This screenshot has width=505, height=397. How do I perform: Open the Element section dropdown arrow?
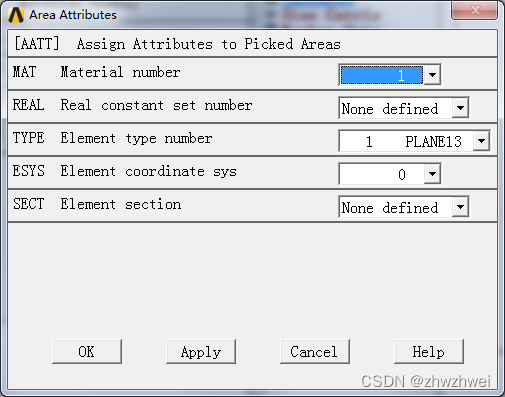(x=460, y=207)
